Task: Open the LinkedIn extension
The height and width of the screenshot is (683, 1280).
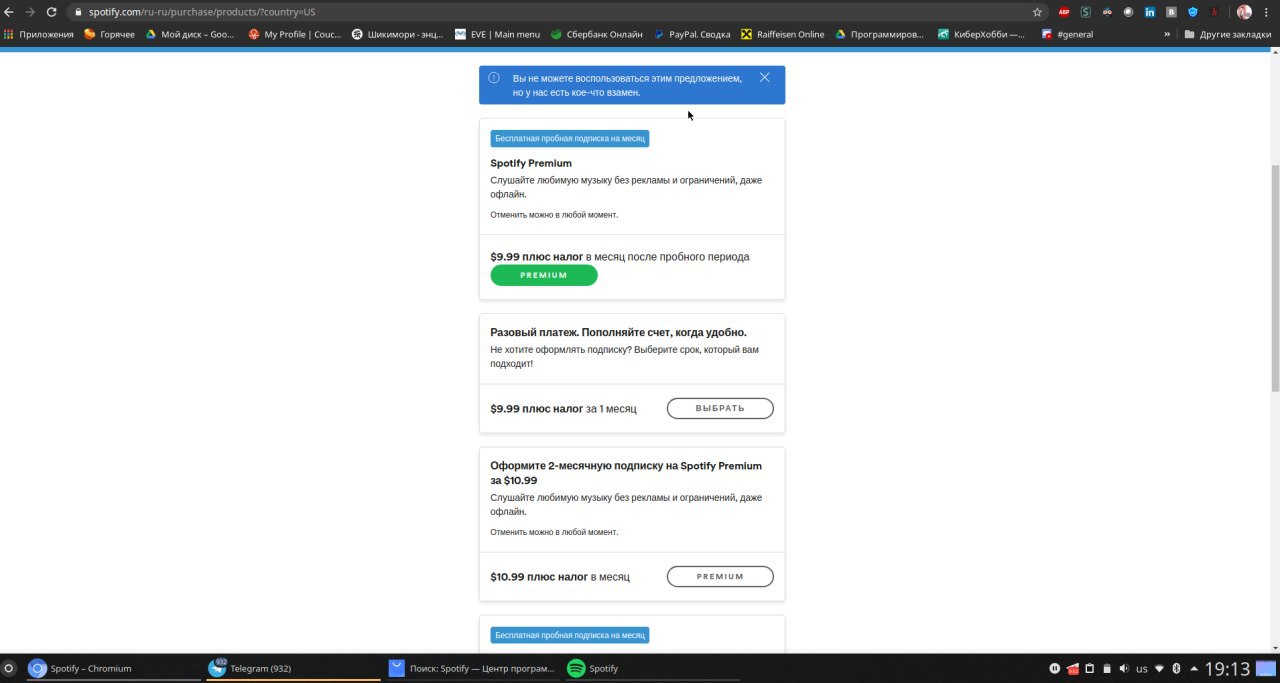Action: pos(1150,12)
